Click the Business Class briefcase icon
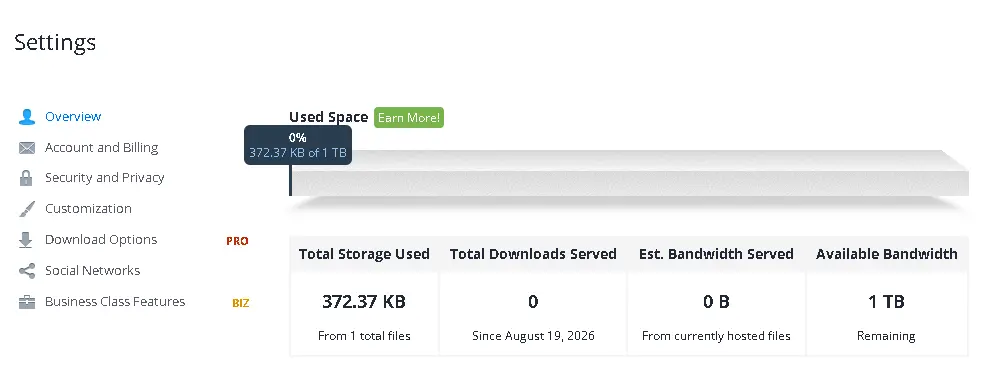 point(26,302)
